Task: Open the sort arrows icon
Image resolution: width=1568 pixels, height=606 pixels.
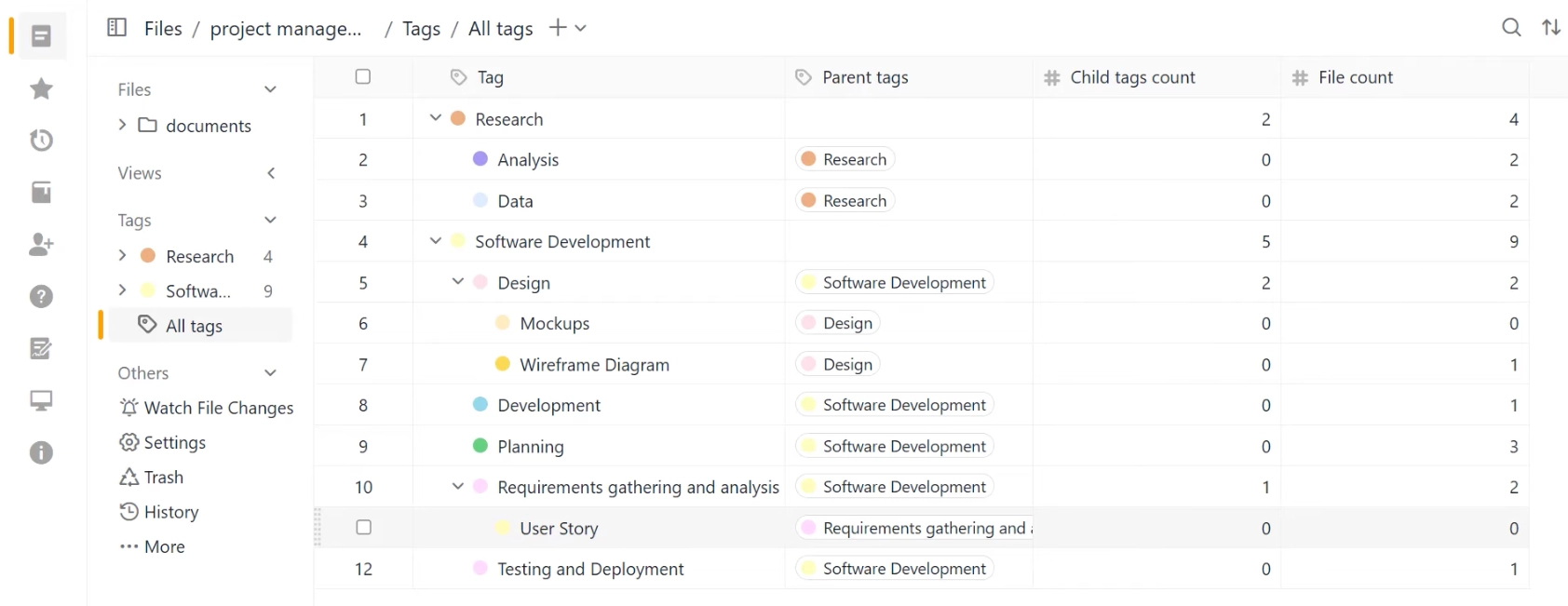Action: 1551,28
